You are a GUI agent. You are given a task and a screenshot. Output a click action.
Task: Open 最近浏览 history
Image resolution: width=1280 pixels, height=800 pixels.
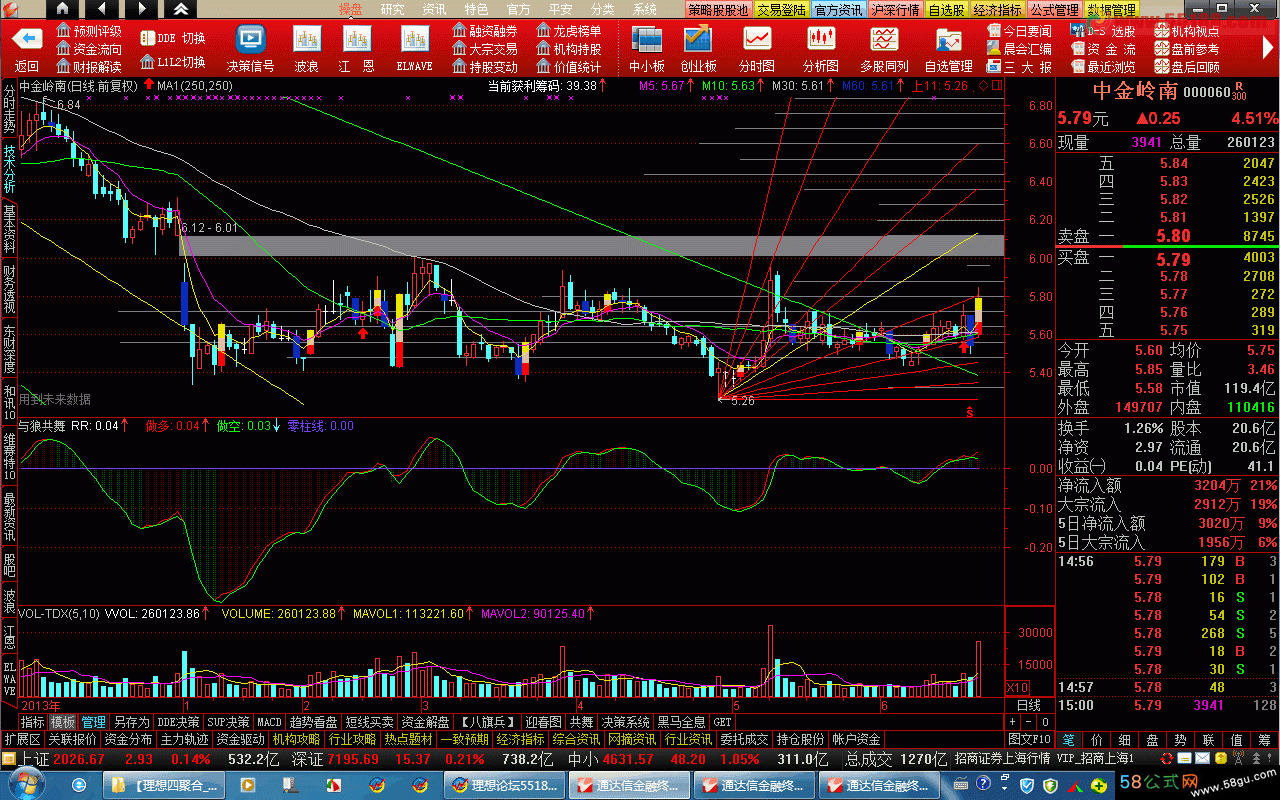point(1104,67)
